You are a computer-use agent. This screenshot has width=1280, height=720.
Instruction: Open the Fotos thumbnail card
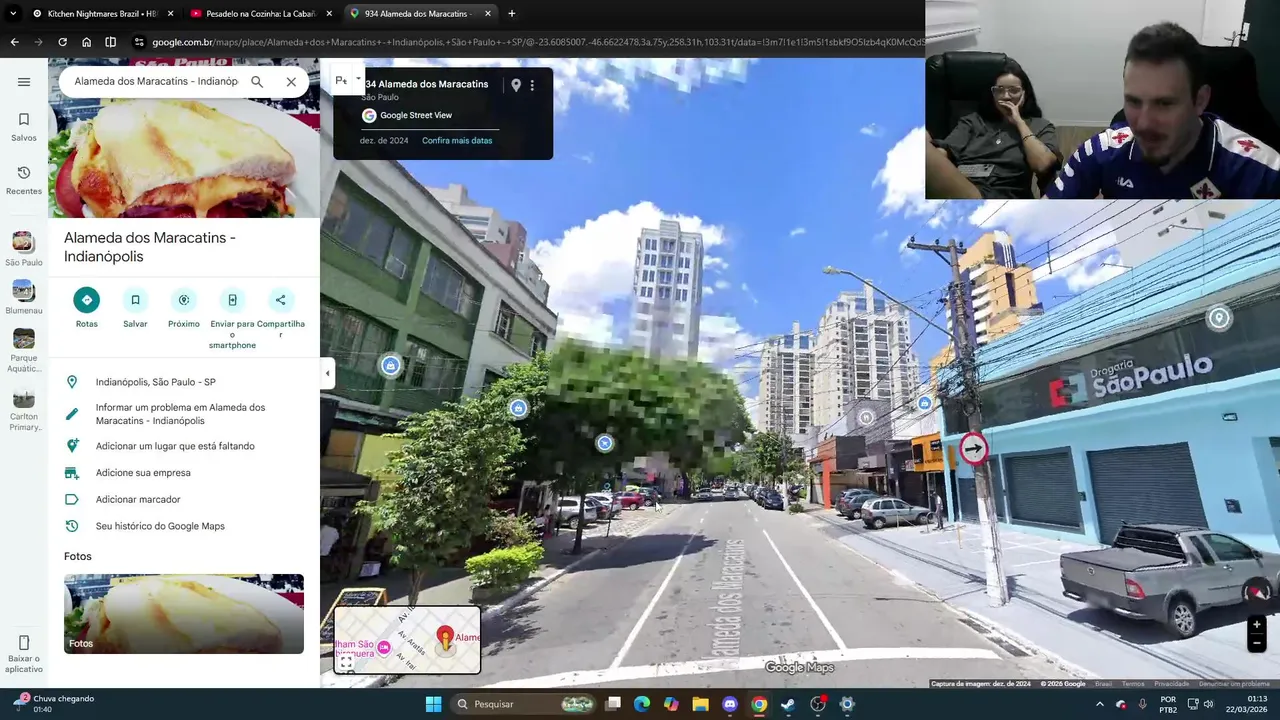[x=184, y=614]
